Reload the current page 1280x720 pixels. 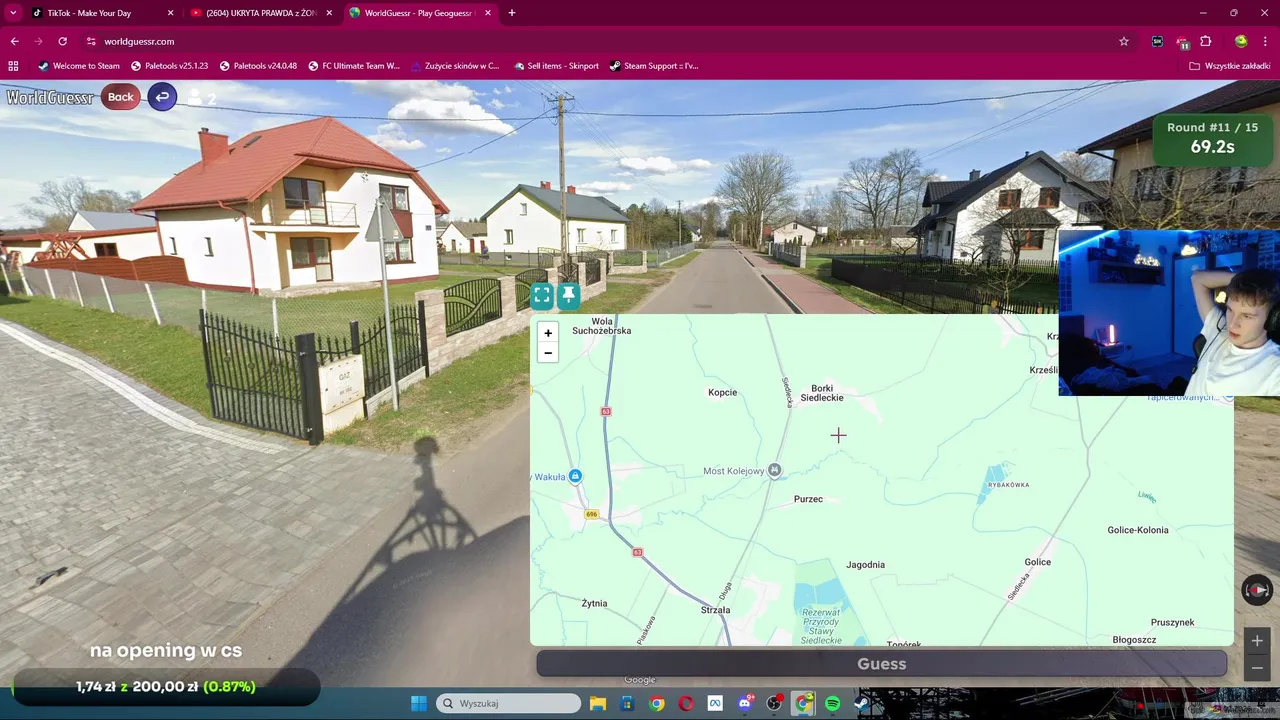(62, 41)
